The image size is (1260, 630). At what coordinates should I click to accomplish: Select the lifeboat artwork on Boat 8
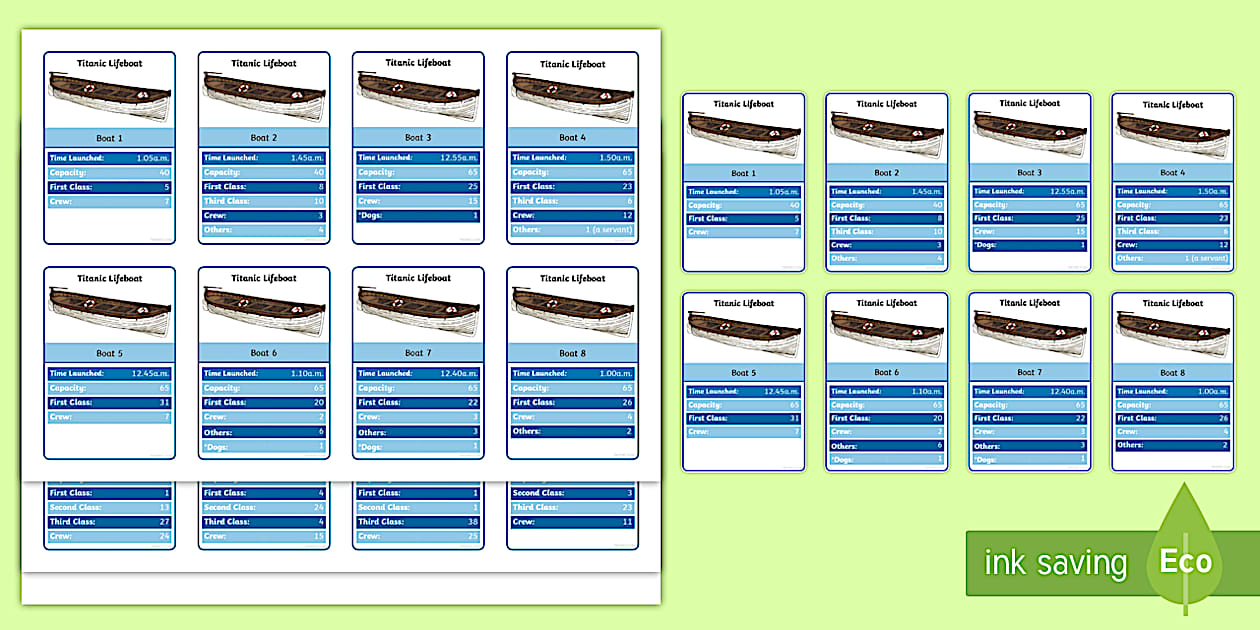point(571,309)
